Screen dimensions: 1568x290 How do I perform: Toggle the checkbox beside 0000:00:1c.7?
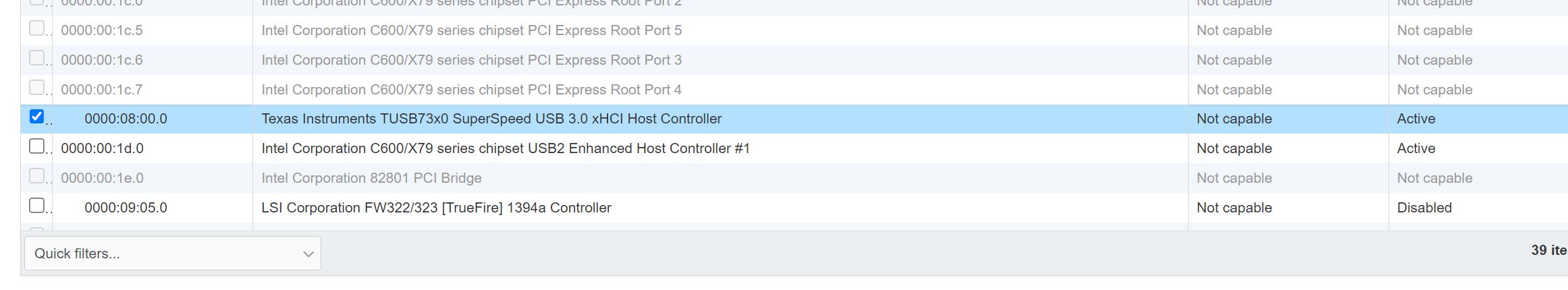tap(36, 88)
